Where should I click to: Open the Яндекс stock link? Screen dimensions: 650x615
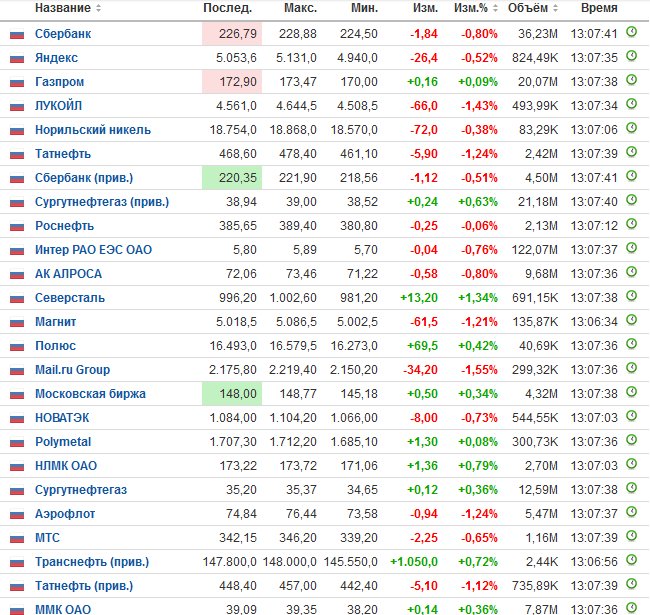point(56,58)
